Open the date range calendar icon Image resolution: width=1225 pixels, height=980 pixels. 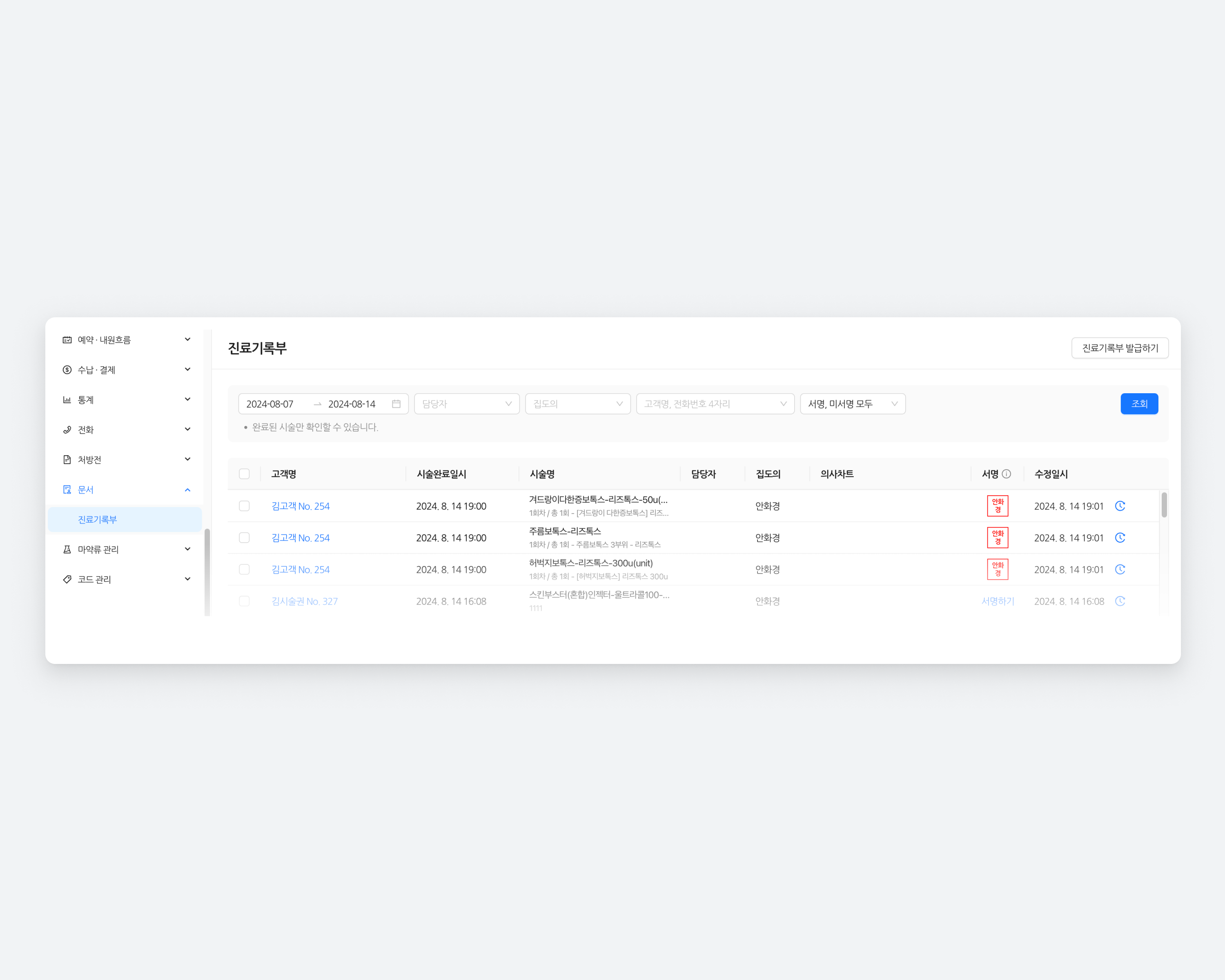point(396,404)
